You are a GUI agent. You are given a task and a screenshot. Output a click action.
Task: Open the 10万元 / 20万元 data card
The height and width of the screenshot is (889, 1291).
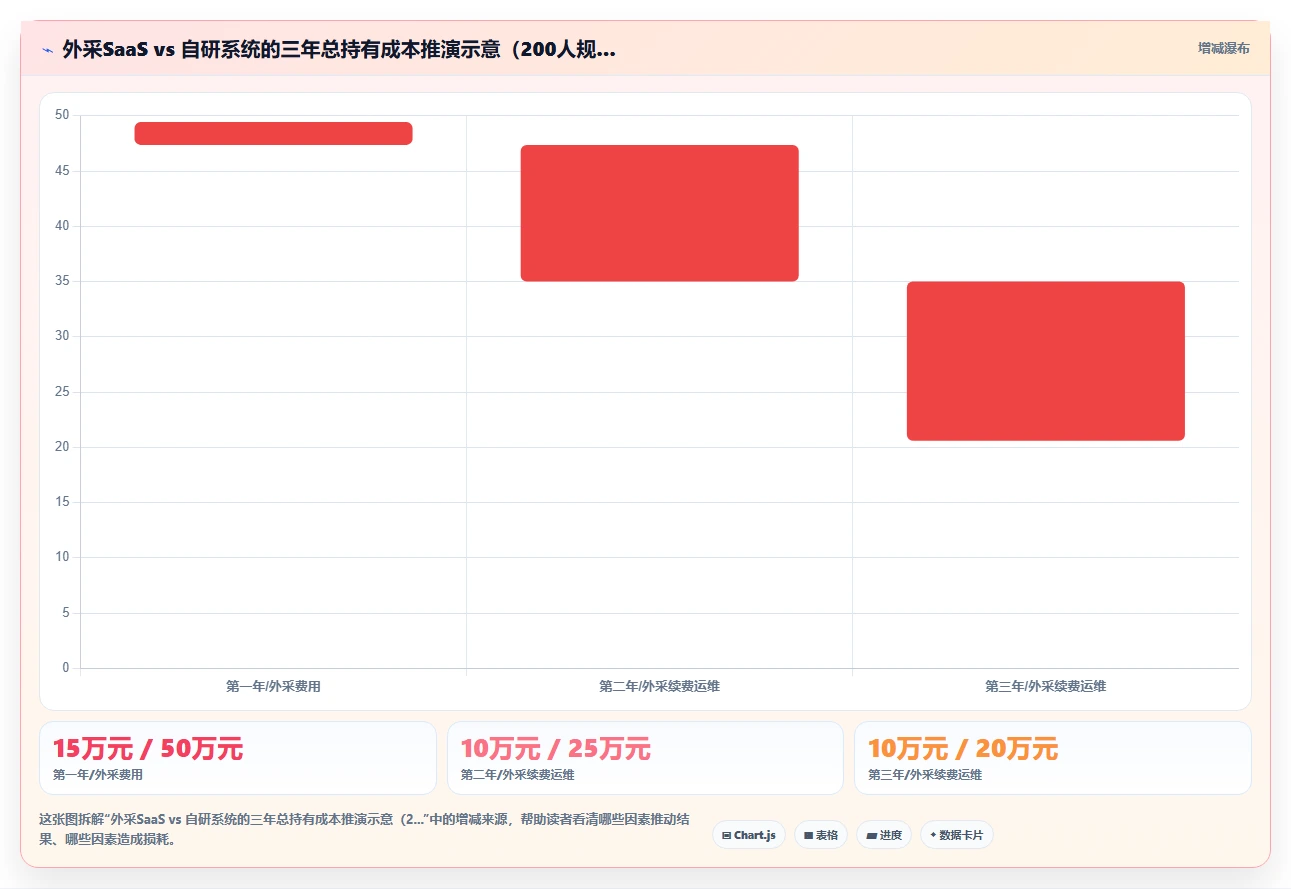pyautogui.click(x=1053, y=758)
